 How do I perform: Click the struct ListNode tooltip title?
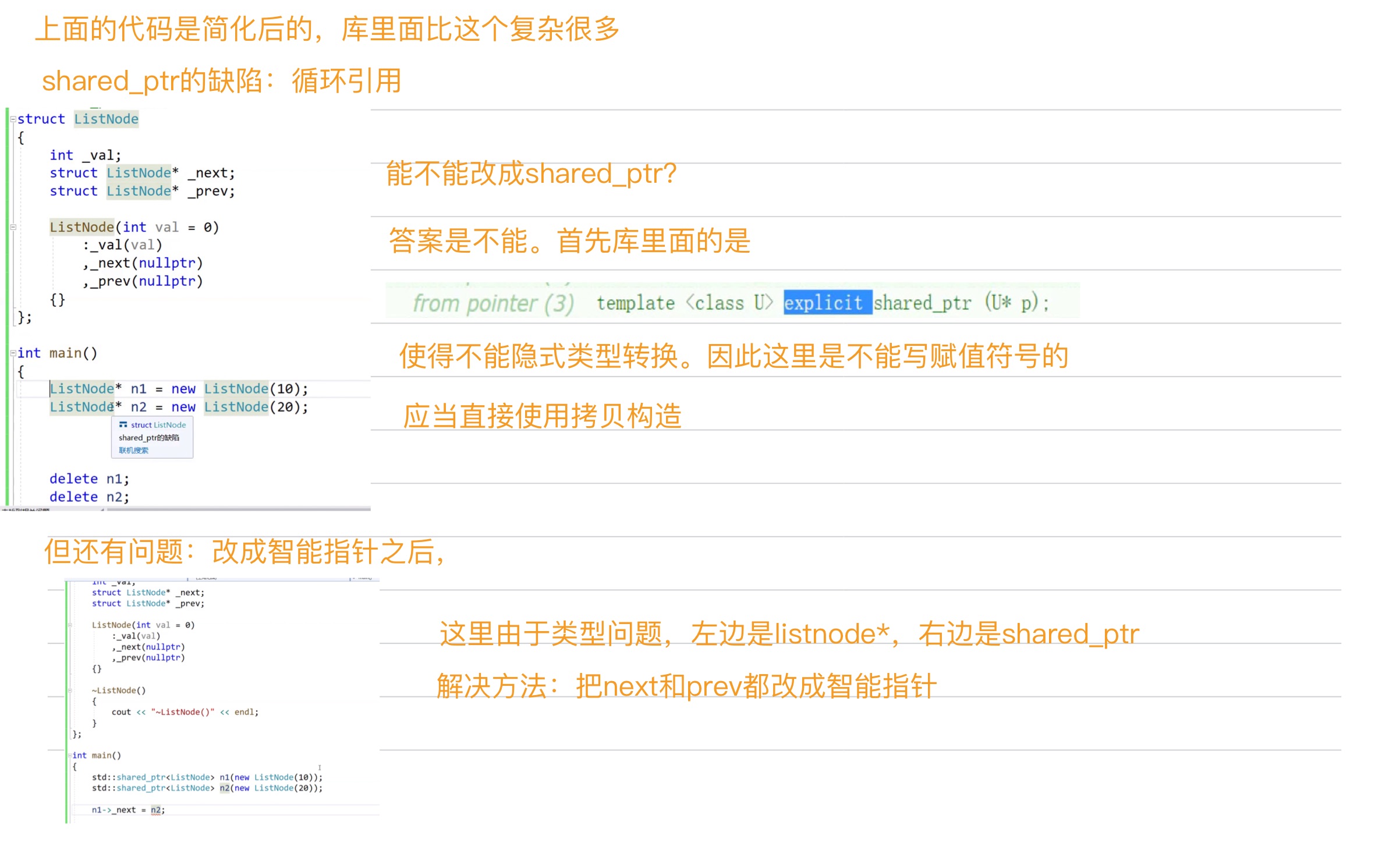coord(158,425)
